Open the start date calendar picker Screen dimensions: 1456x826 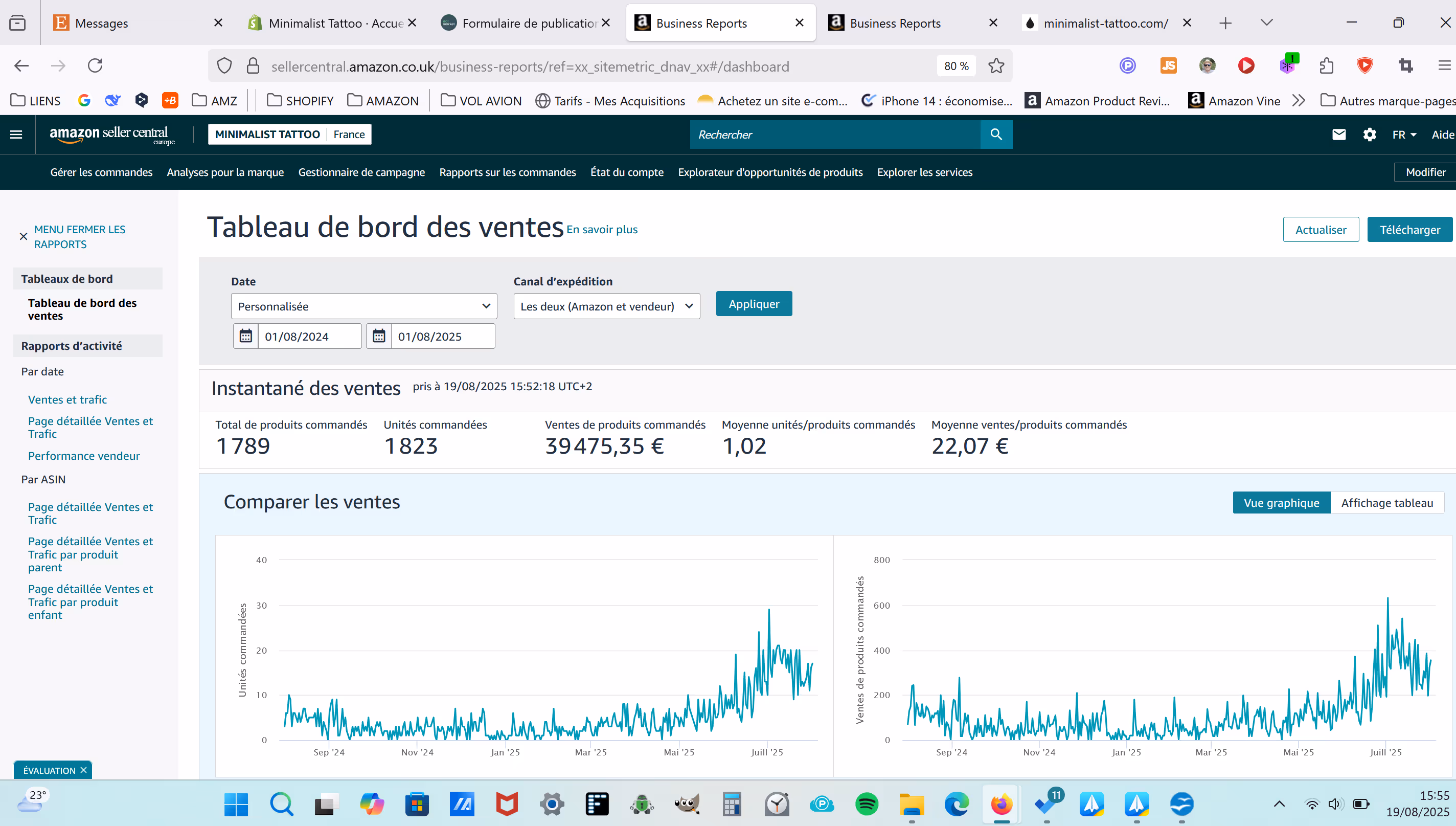click(x=245, y=337)
